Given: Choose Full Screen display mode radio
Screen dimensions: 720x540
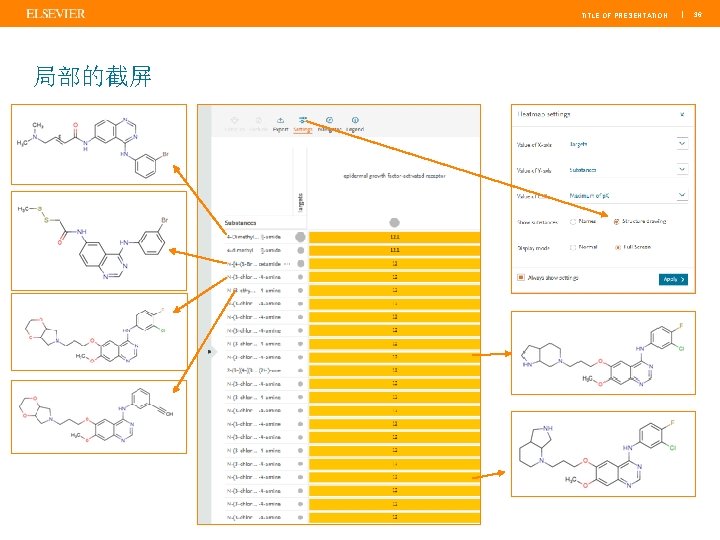Looking at the screenshot, I should (618, 248).
